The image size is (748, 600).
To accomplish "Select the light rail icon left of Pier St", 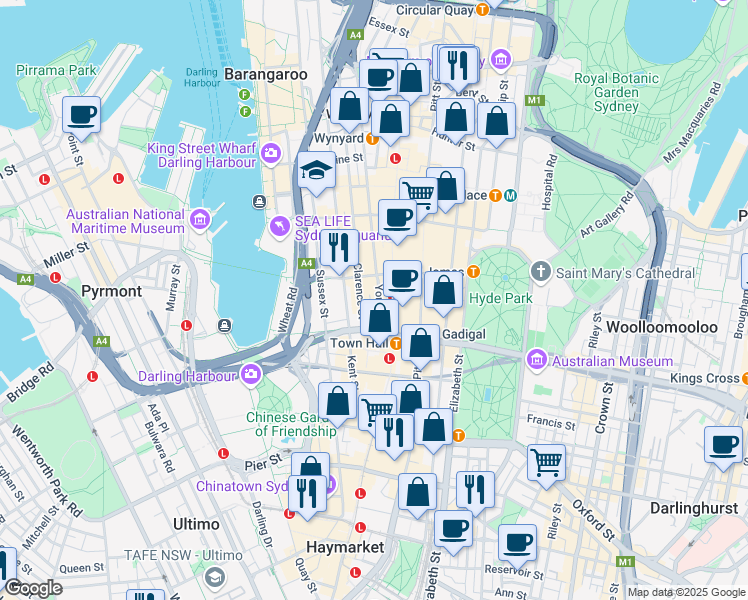I will point(223,453).
